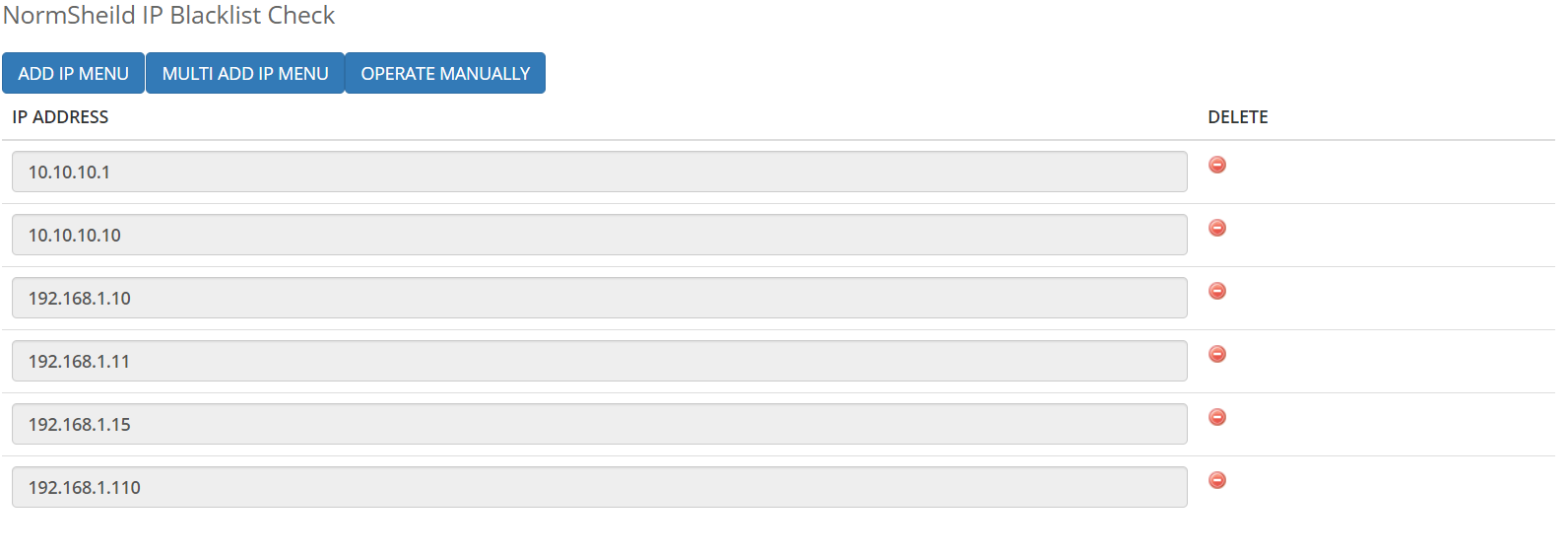Click the IP ADDRESS column header
Image resolution: width=1568 pixels, height=555 pixels.
click(x=60, y=117)
